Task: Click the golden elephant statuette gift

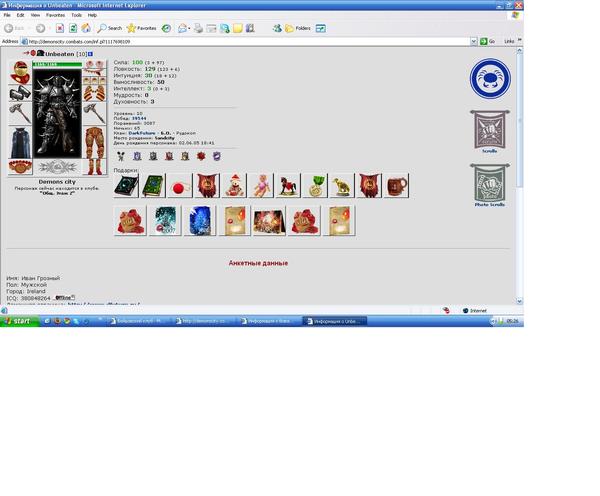Action: pos(342,186)
